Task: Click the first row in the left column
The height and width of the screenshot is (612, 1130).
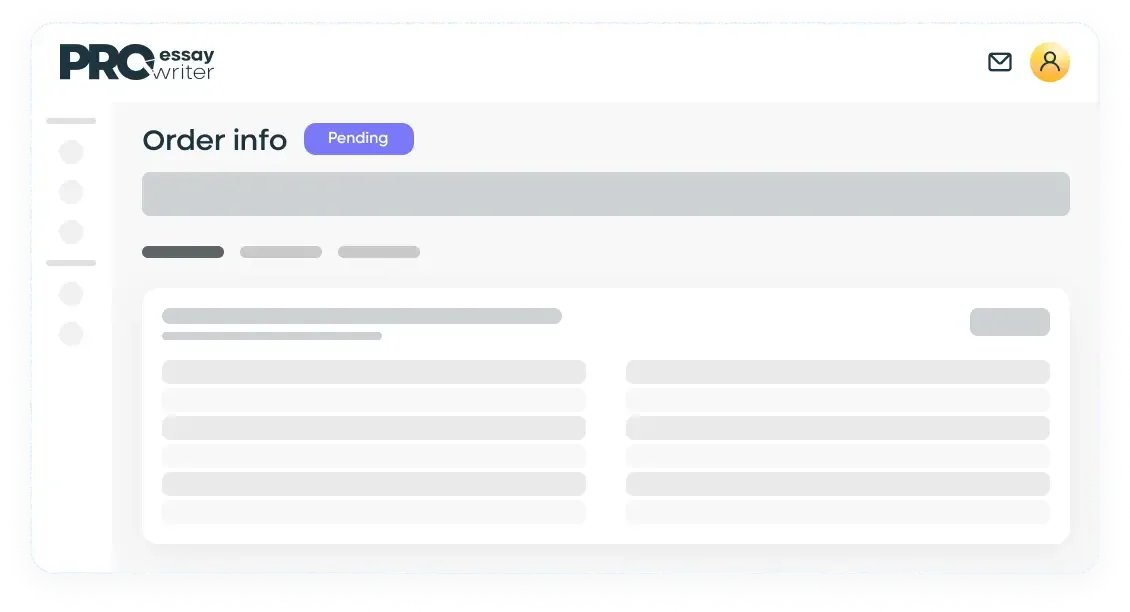Action: [374, 372]
